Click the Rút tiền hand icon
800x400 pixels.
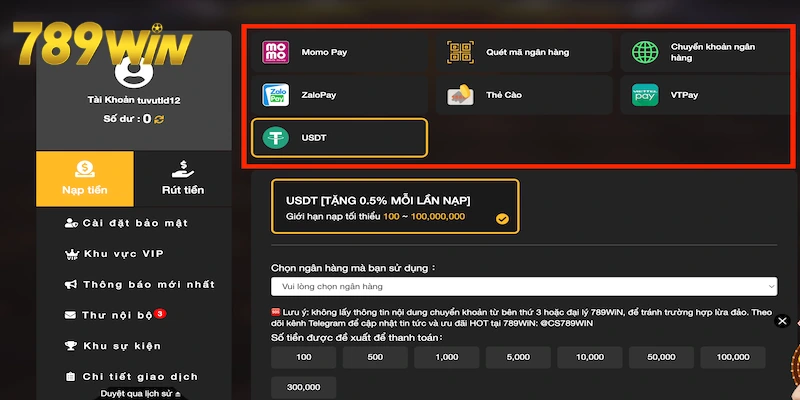(x=183, y=169)
